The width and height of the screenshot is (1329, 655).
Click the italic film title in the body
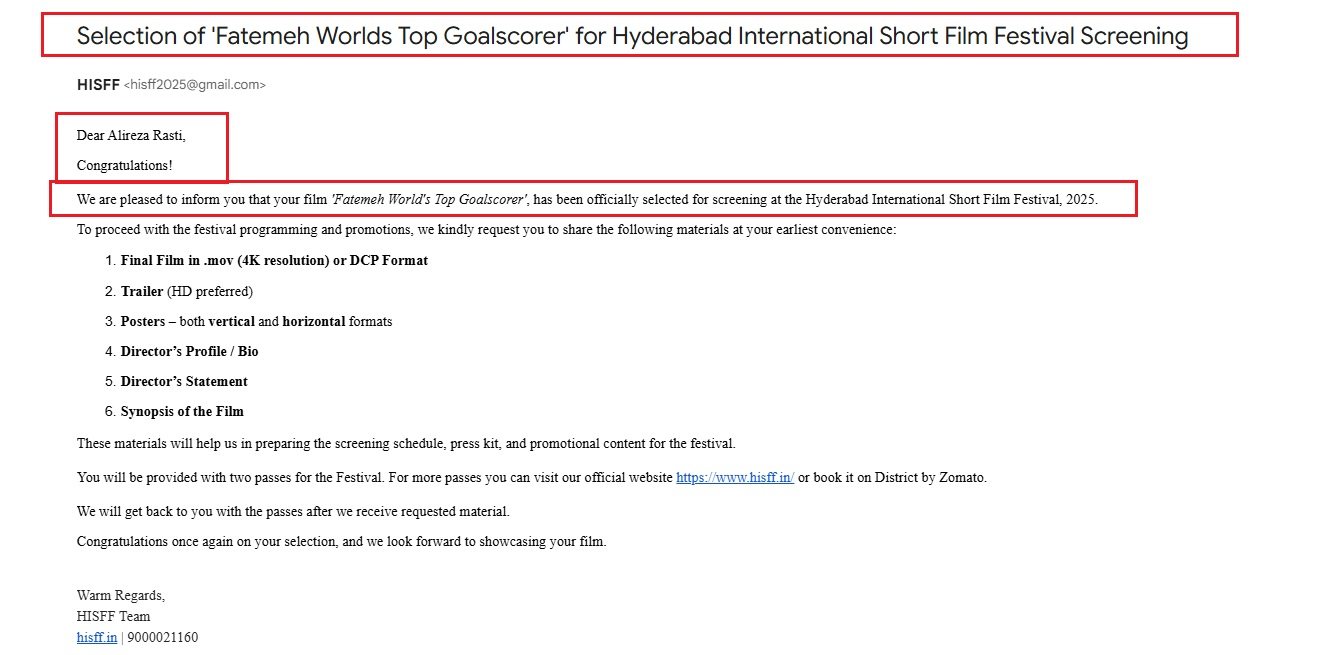(429, 199)
